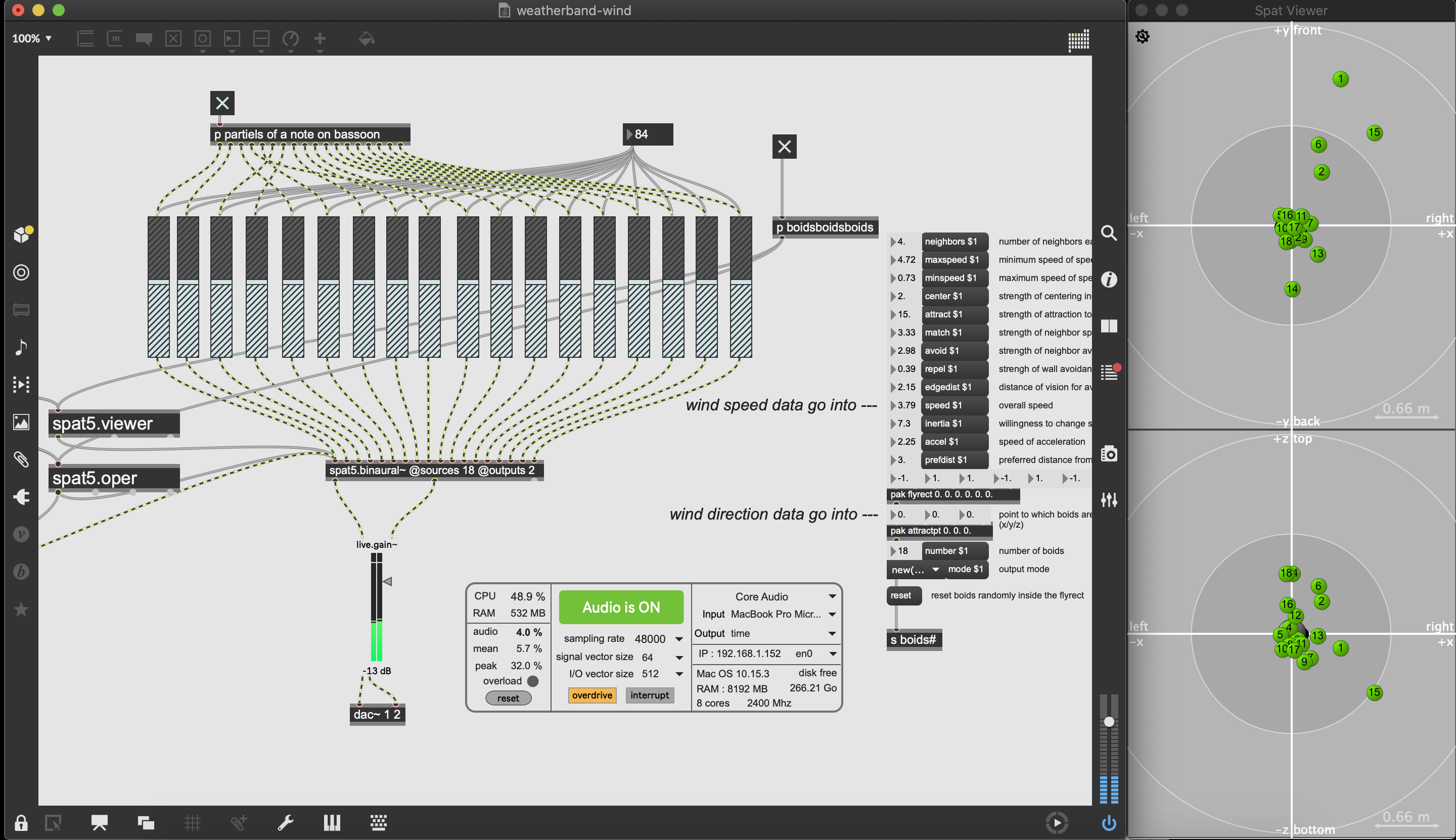This screenshot has width=1456, height=840.
Task: Toggle the X above boidsboidsboids patcher
Action: [784, 147]
